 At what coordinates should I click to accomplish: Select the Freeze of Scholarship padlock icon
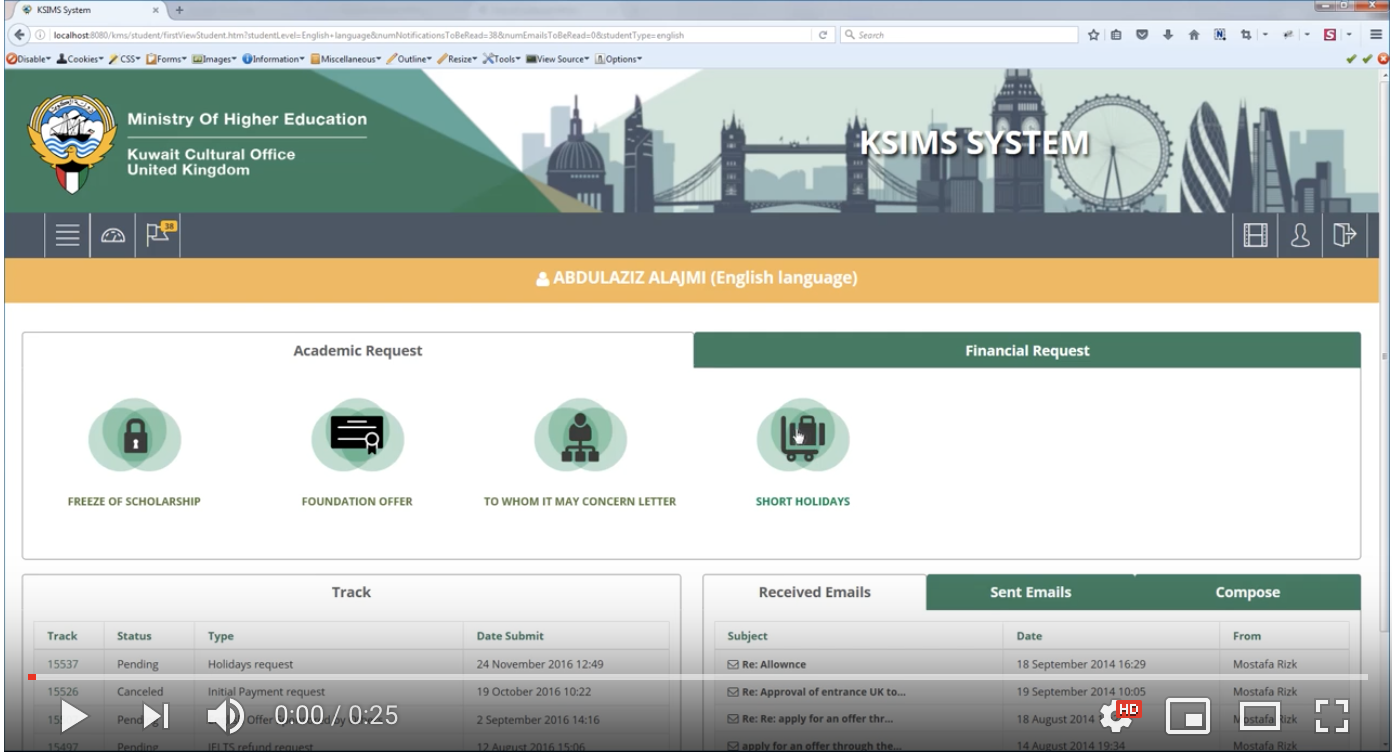pos(134,436)
